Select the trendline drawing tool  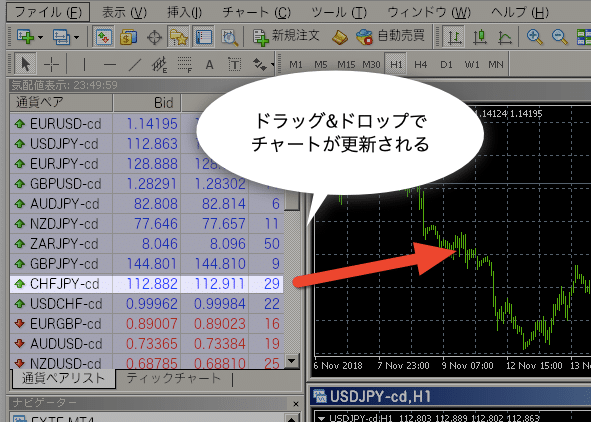point(134,64)
